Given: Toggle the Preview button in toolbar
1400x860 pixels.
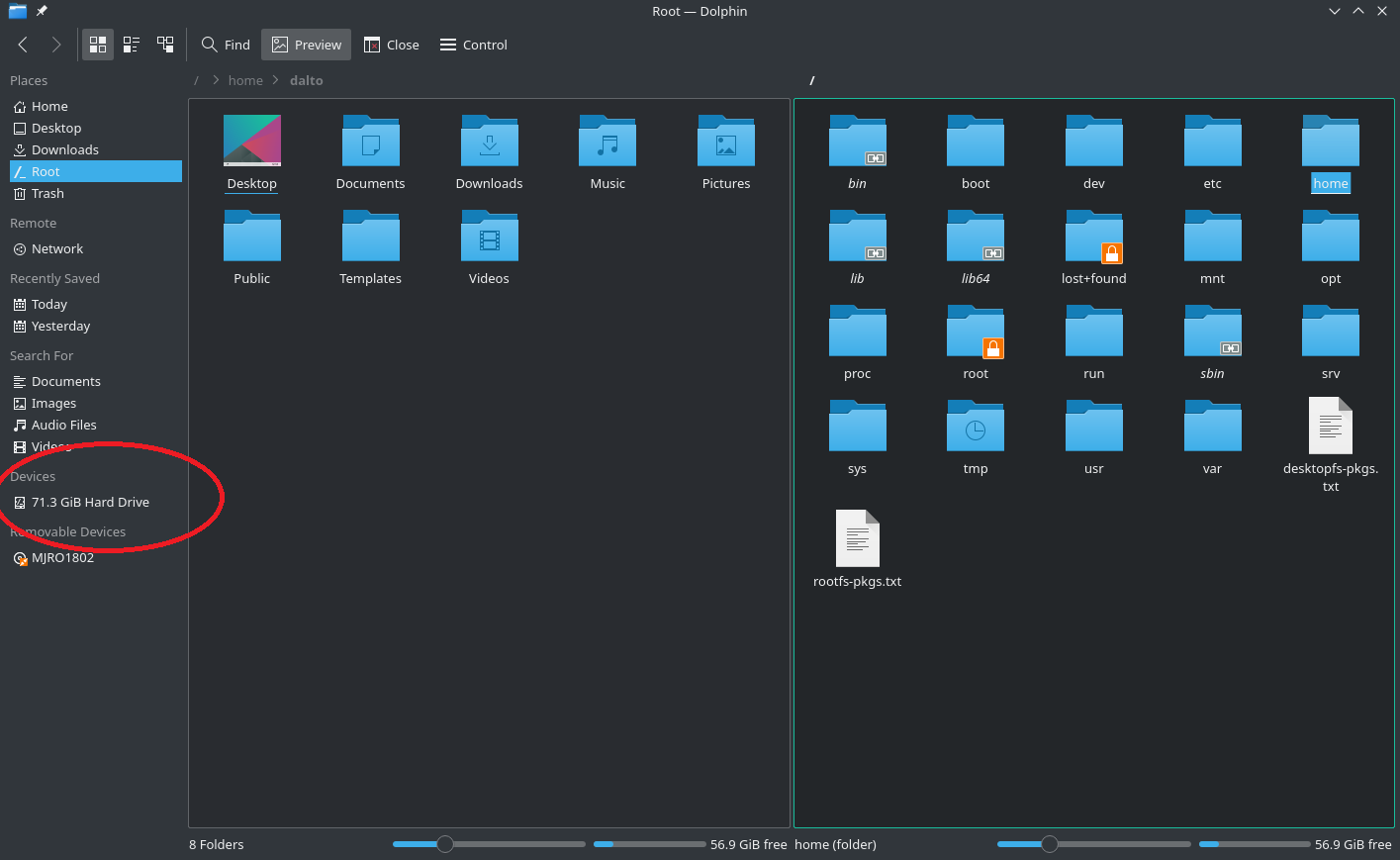Looking at the screenshot, I should tap(307, 45).
